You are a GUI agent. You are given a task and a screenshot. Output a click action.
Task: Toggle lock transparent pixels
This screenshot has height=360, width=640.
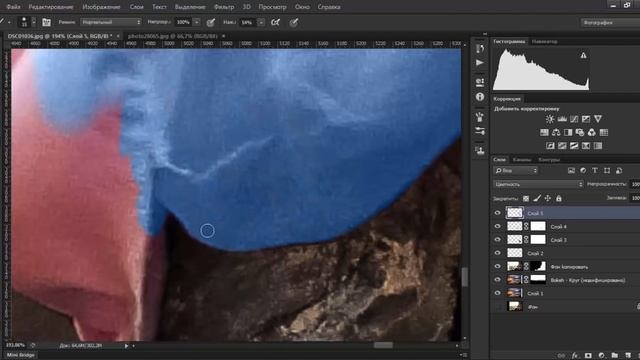pyautogui.click(x=526, y=198)
